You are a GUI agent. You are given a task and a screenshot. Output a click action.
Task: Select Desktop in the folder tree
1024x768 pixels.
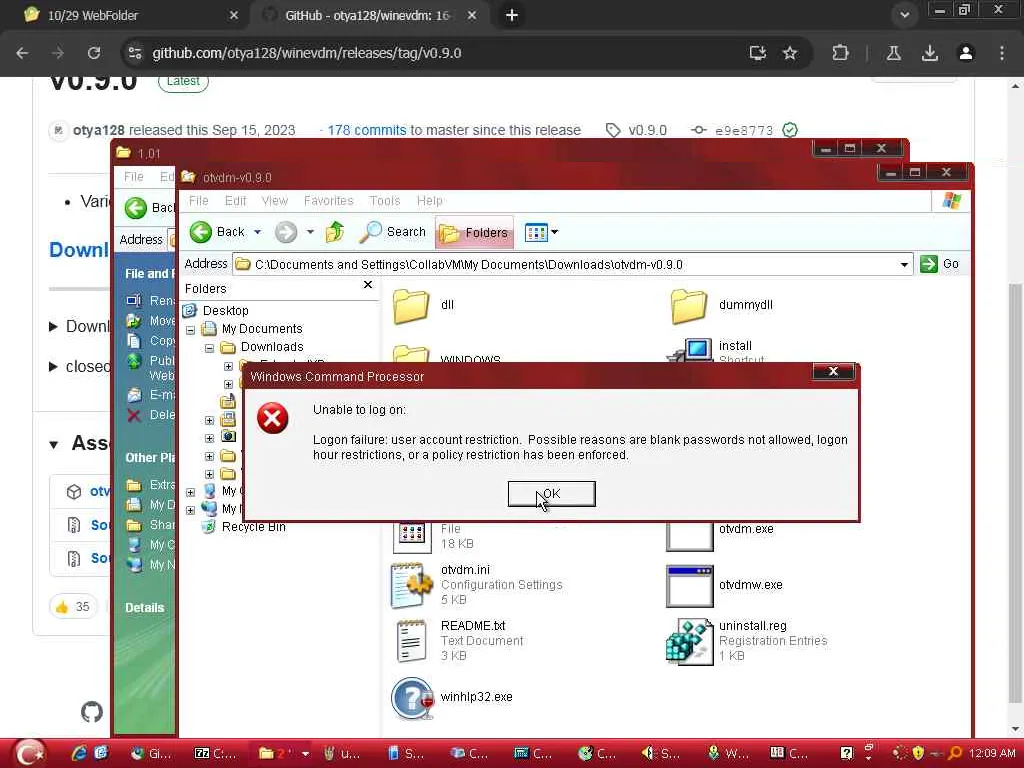(x=225, y=310)
